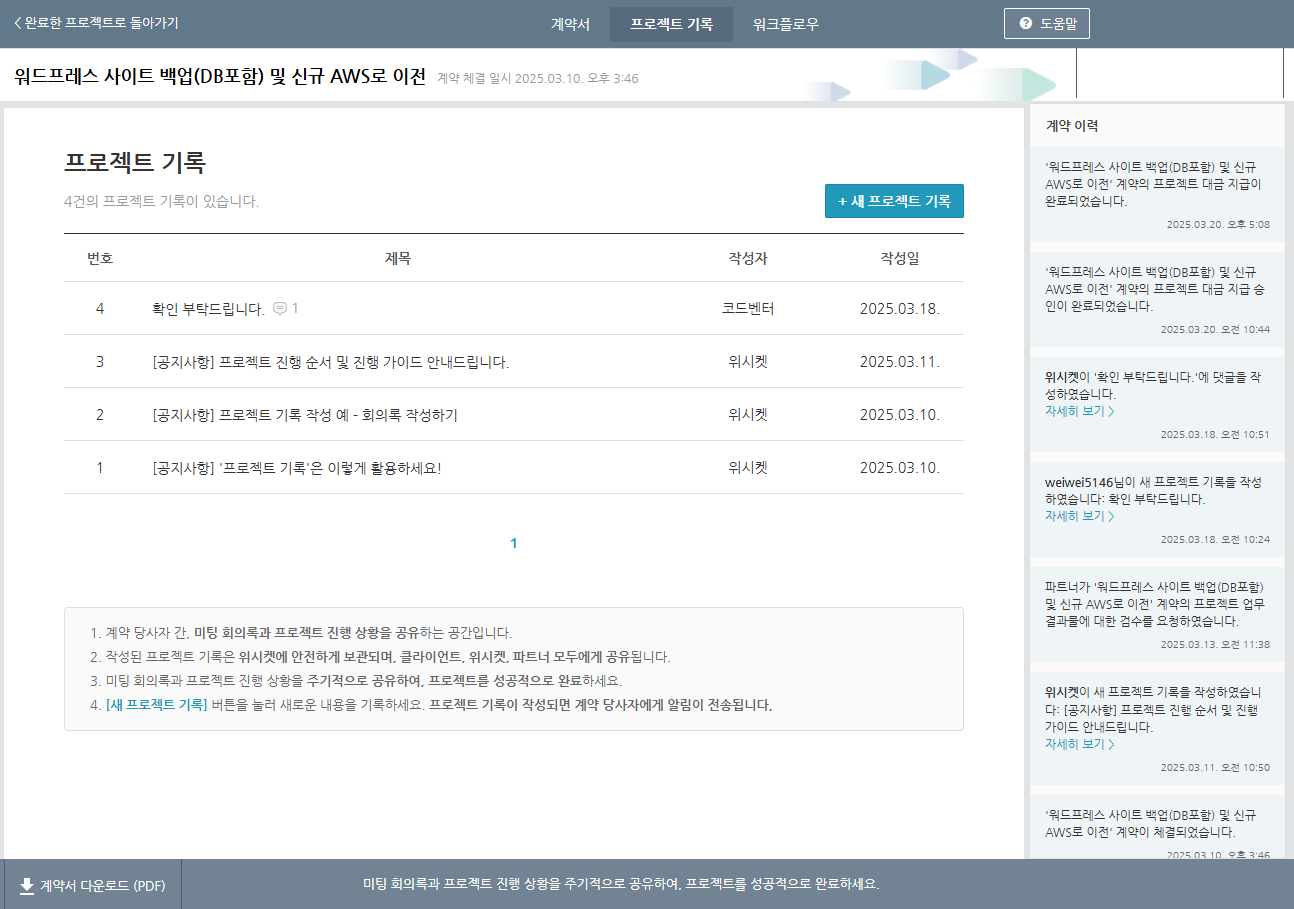Viewport: 1294px width, 909px height.
Task: Expand 자세히 보기 under 2025.03.11 notice entry
Action: pos(1079,744)
